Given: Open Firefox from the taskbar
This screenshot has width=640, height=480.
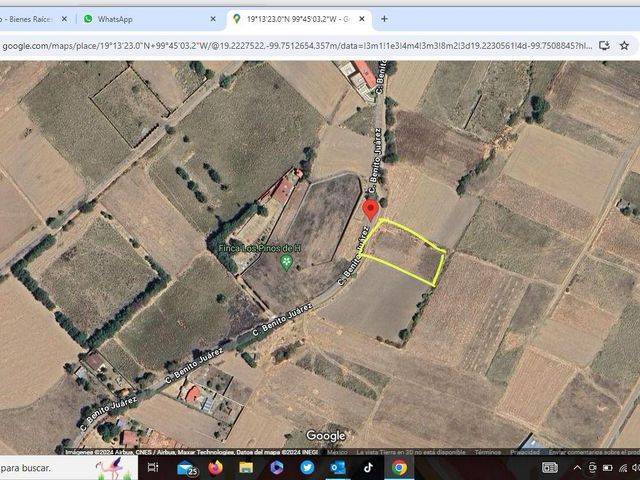Looking at the screenshot, I should [216, 468].
